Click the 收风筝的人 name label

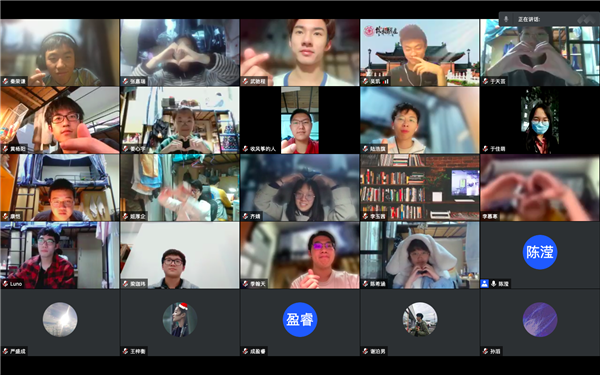coord(263,149)
